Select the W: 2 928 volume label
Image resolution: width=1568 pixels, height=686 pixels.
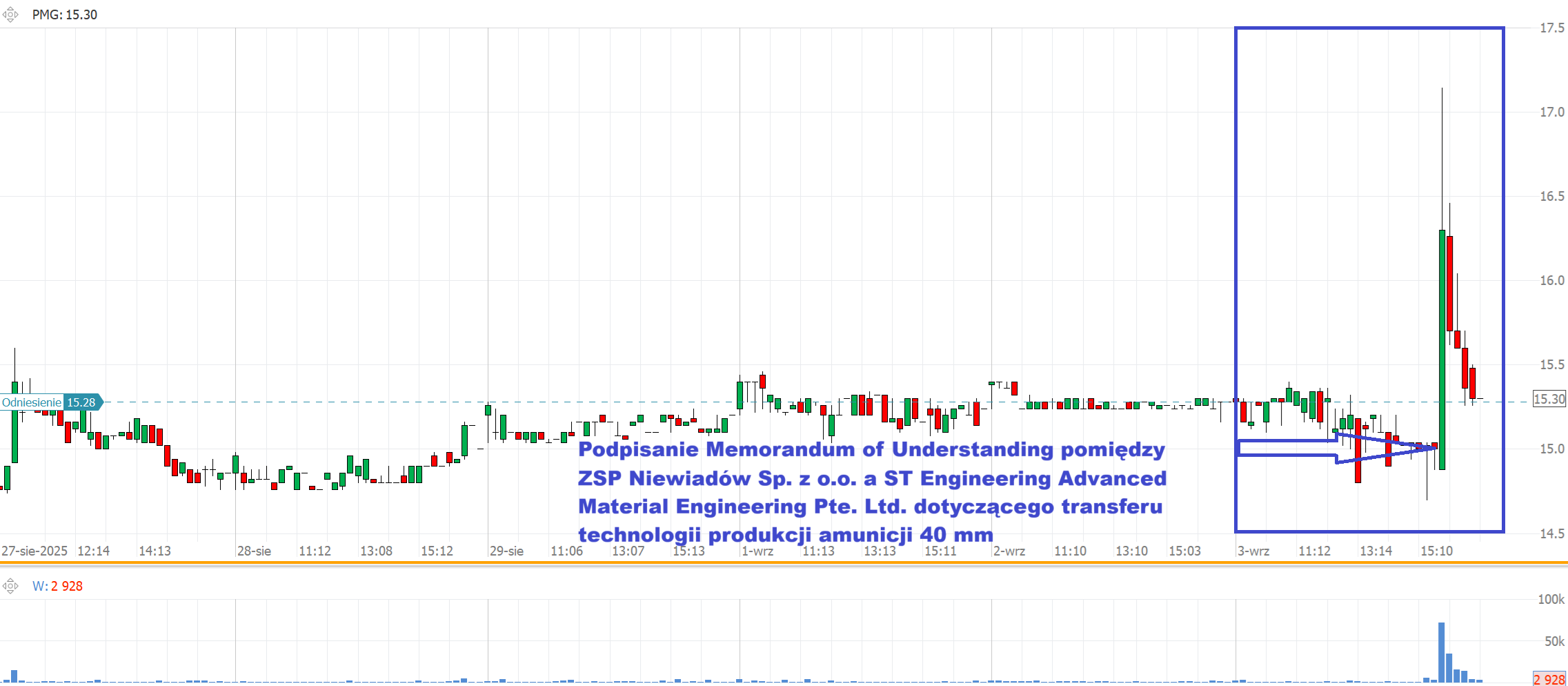[x=57, y=586]
